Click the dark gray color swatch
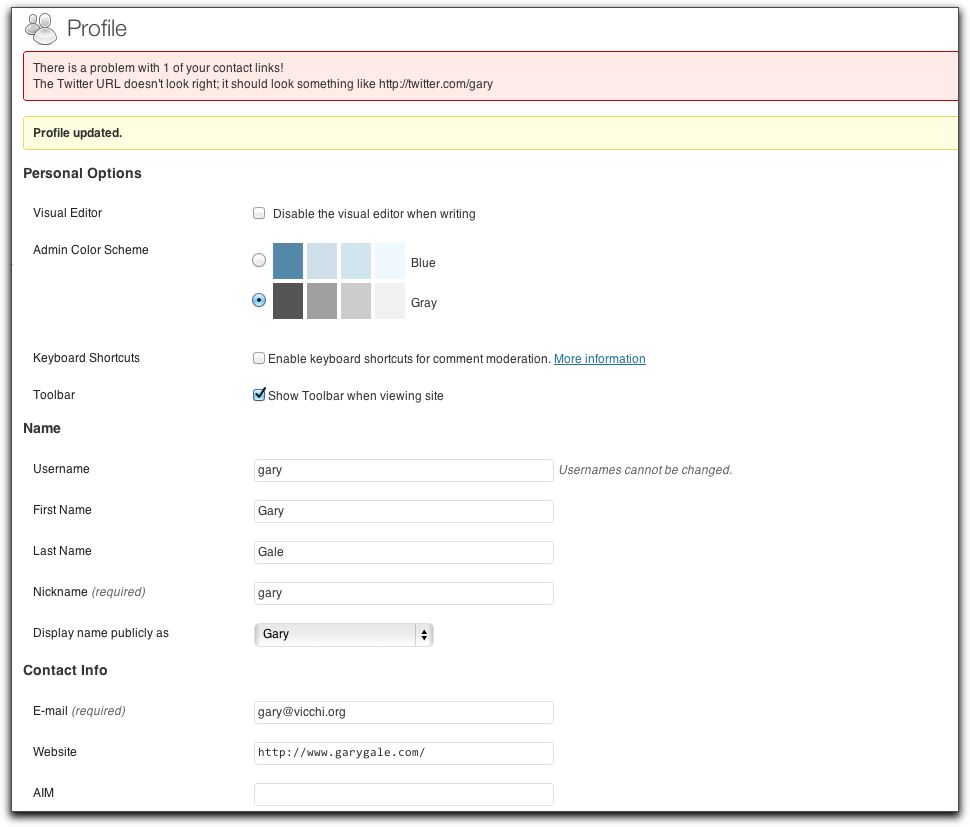Image resolution: width=970 pixels, height=827 pixels. [288, 301]
